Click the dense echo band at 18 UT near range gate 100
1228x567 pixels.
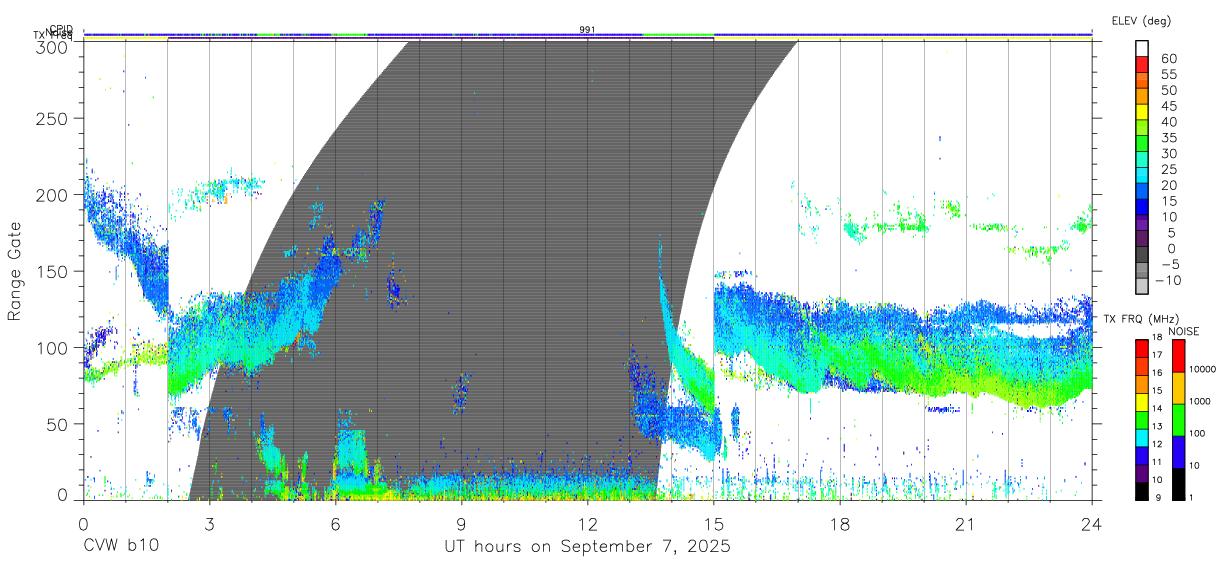(839, 340)
